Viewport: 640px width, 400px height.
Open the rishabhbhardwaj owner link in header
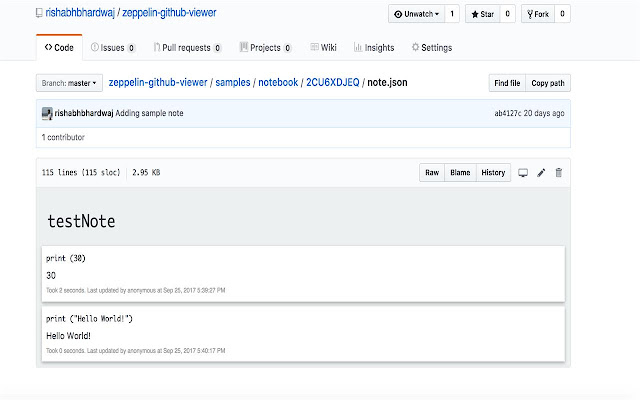coord(80,13)
